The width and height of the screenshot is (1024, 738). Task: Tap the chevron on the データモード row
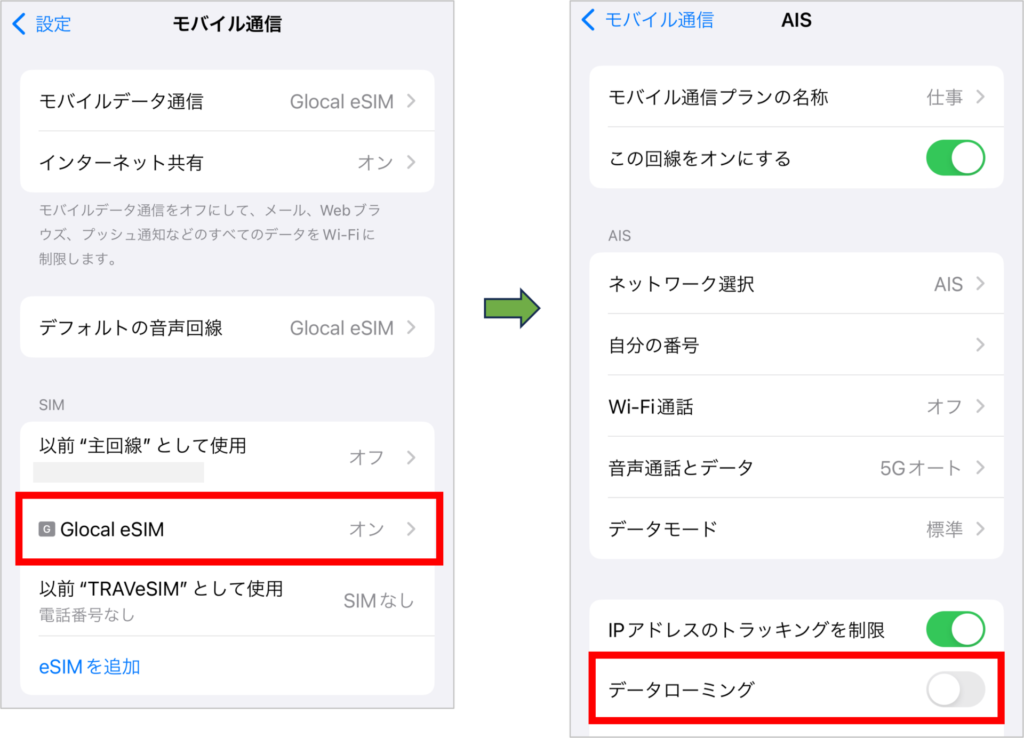click(x=980, y=528)
